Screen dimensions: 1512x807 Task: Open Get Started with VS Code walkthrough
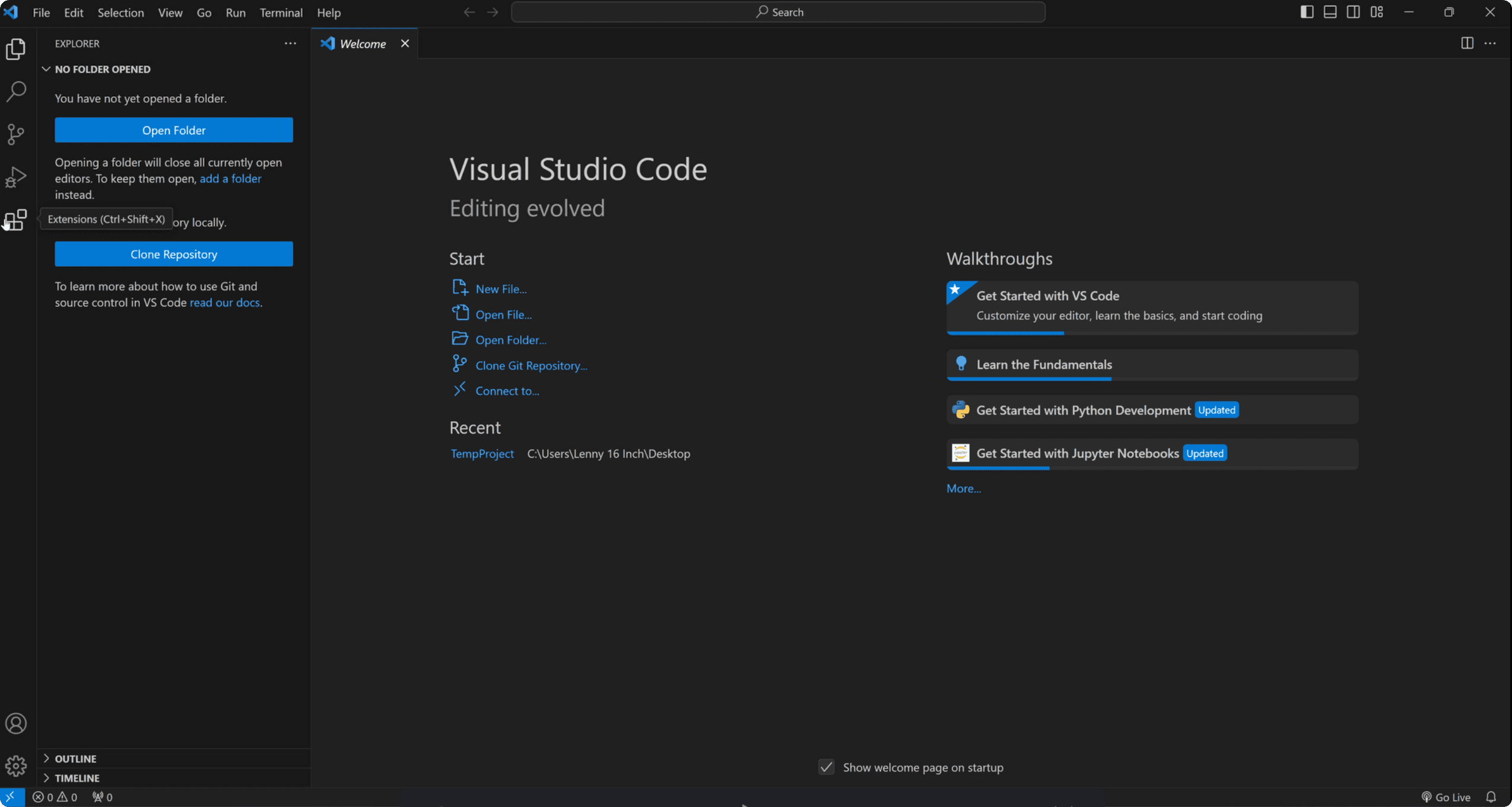pos(1152,308)
